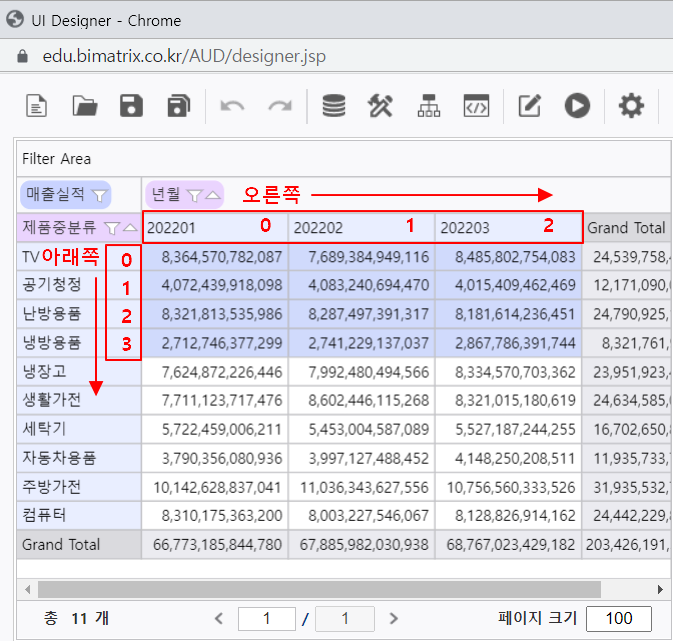The height and width of the screenshot is (641, 673).
Task: Toggle sort arrow on 년월 field
Action: pos(213,195)
